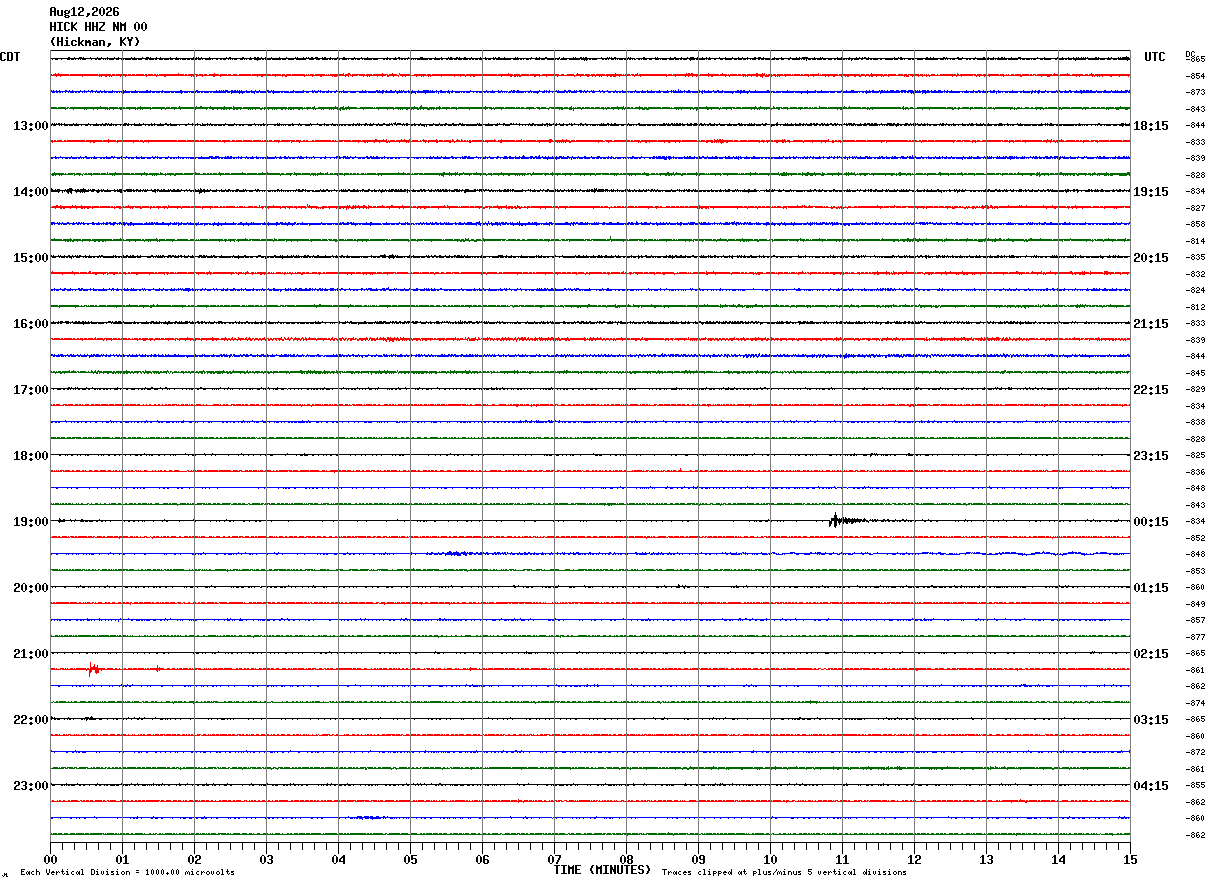The height and width of the screenshot is (886, 1210).
Task: Click the traces clipped note at the bottom
Action: (784, 872)
